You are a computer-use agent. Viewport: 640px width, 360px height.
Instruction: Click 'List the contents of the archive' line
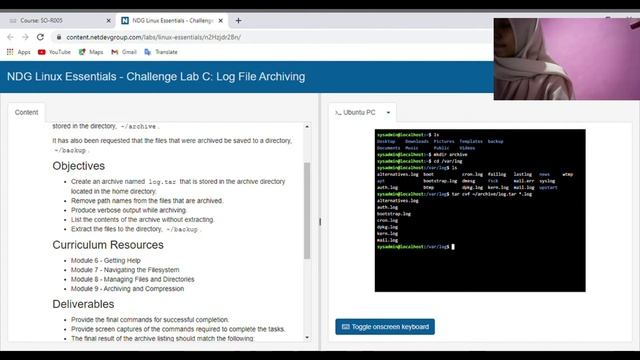(142, 220)
